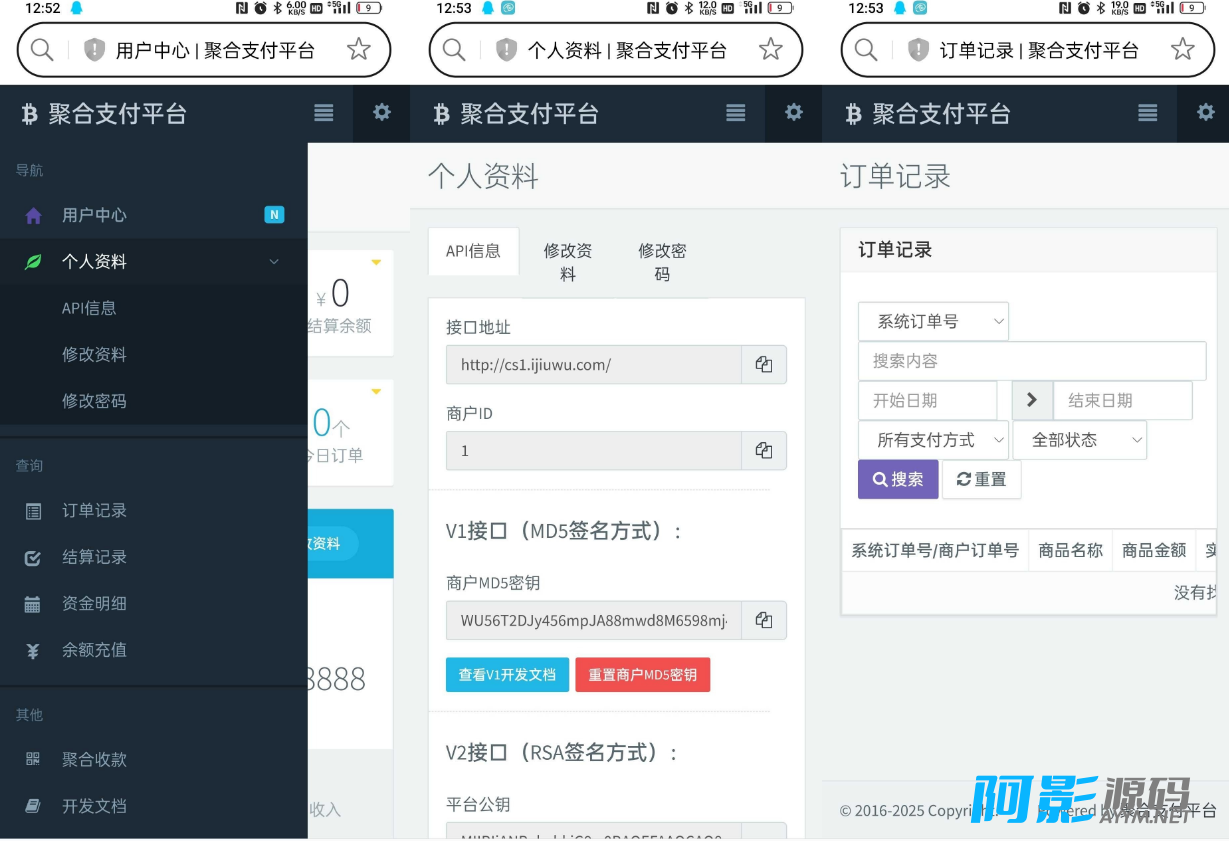The height and width of the screenshot is (841, 1229).
Task: Open 余额充值 from the sidebar
Action: [94, 650]
